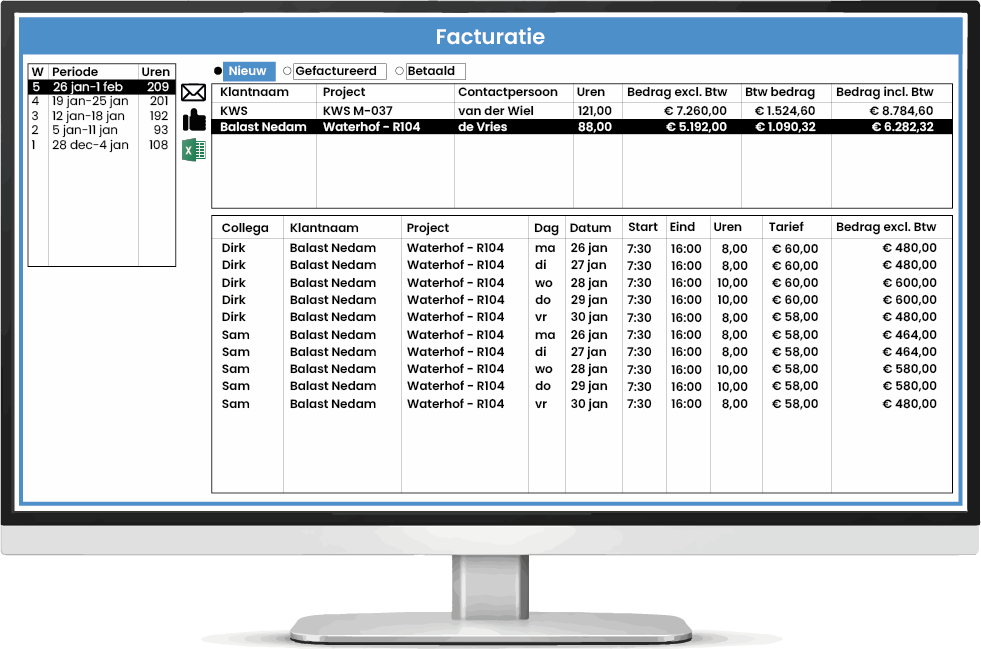
Task: Click the Bedrag incl. Btw column header
Action: click(x=884, y=92)
